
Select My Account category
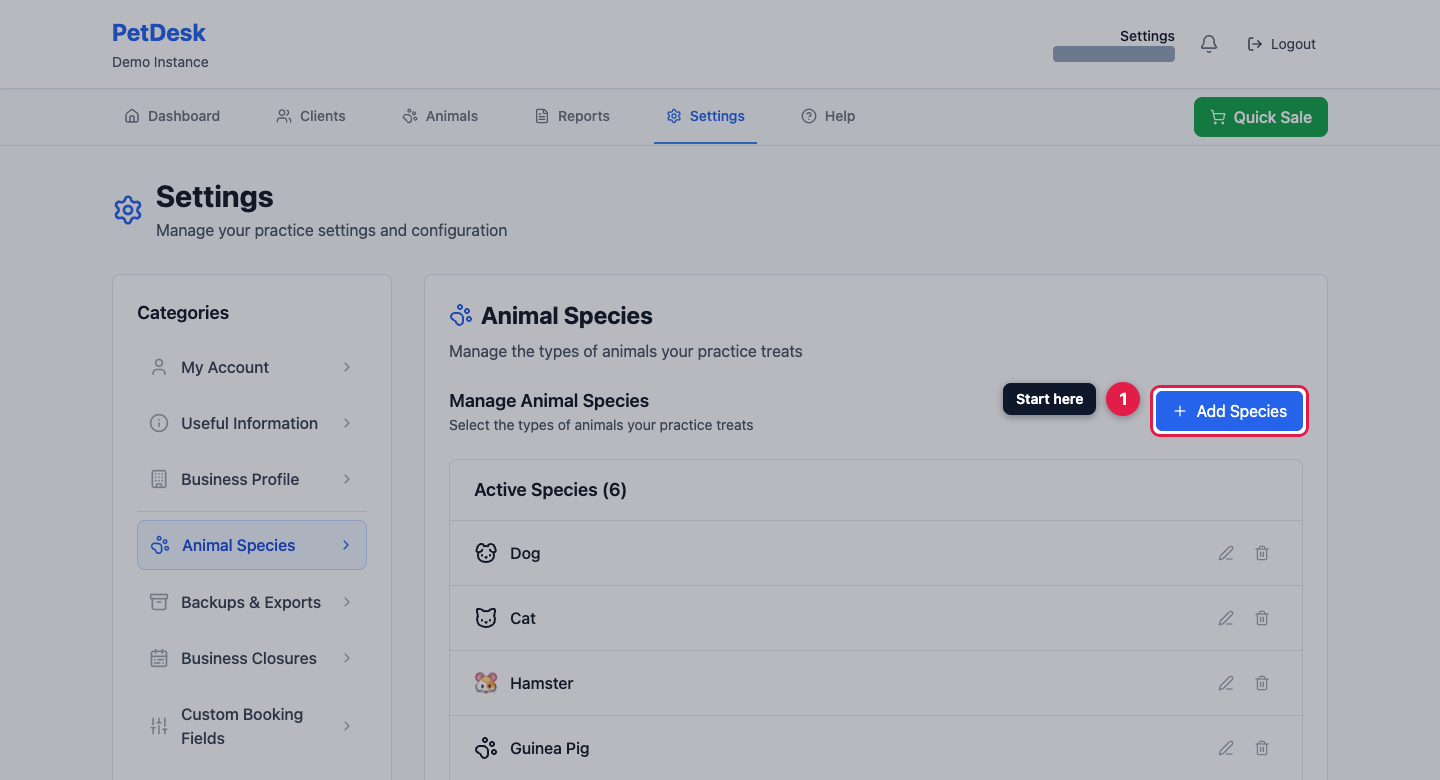pyautogui.click(x=252, y=367)
